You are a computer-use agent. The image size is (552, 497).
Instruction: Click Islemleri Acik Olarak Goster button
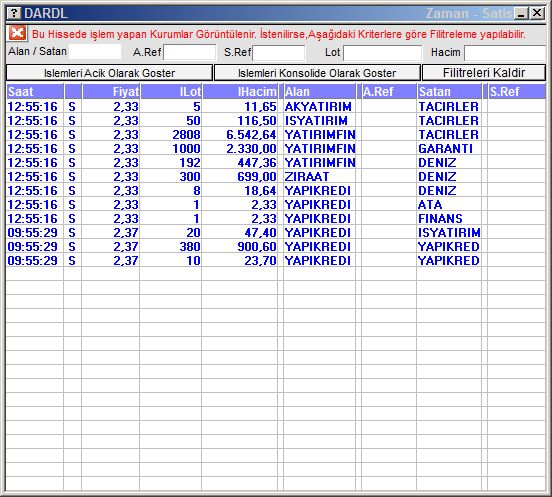[109, 73]
